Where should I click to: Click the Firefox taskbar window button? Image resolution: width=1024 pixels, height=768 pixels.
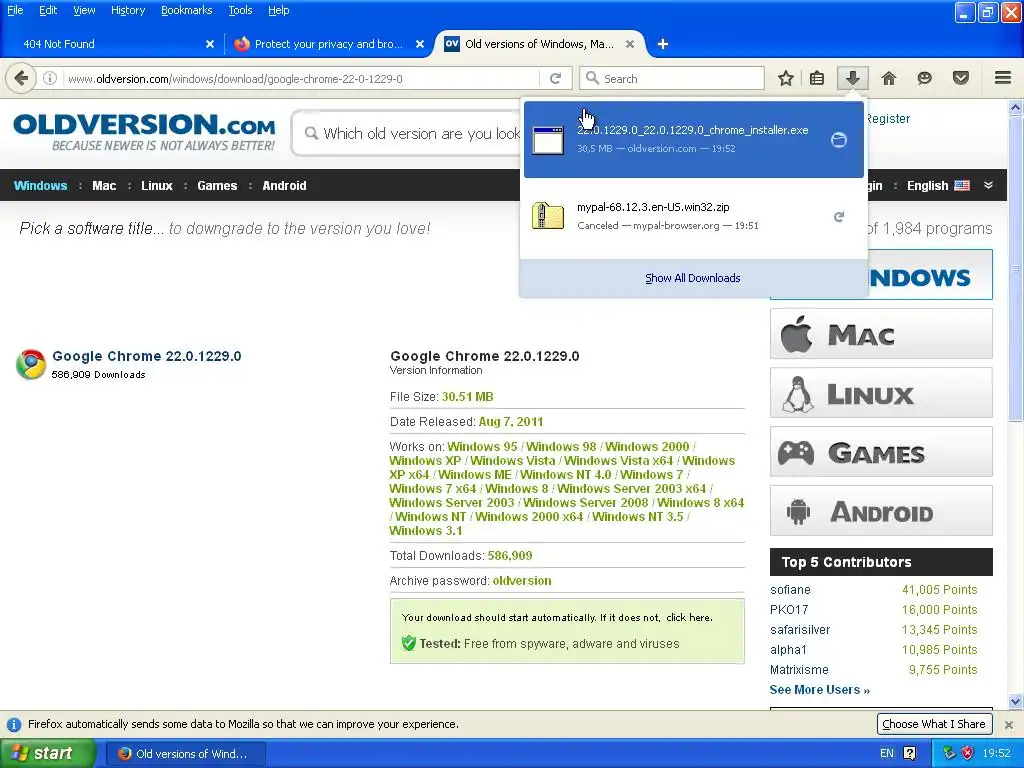coord(185,754)
